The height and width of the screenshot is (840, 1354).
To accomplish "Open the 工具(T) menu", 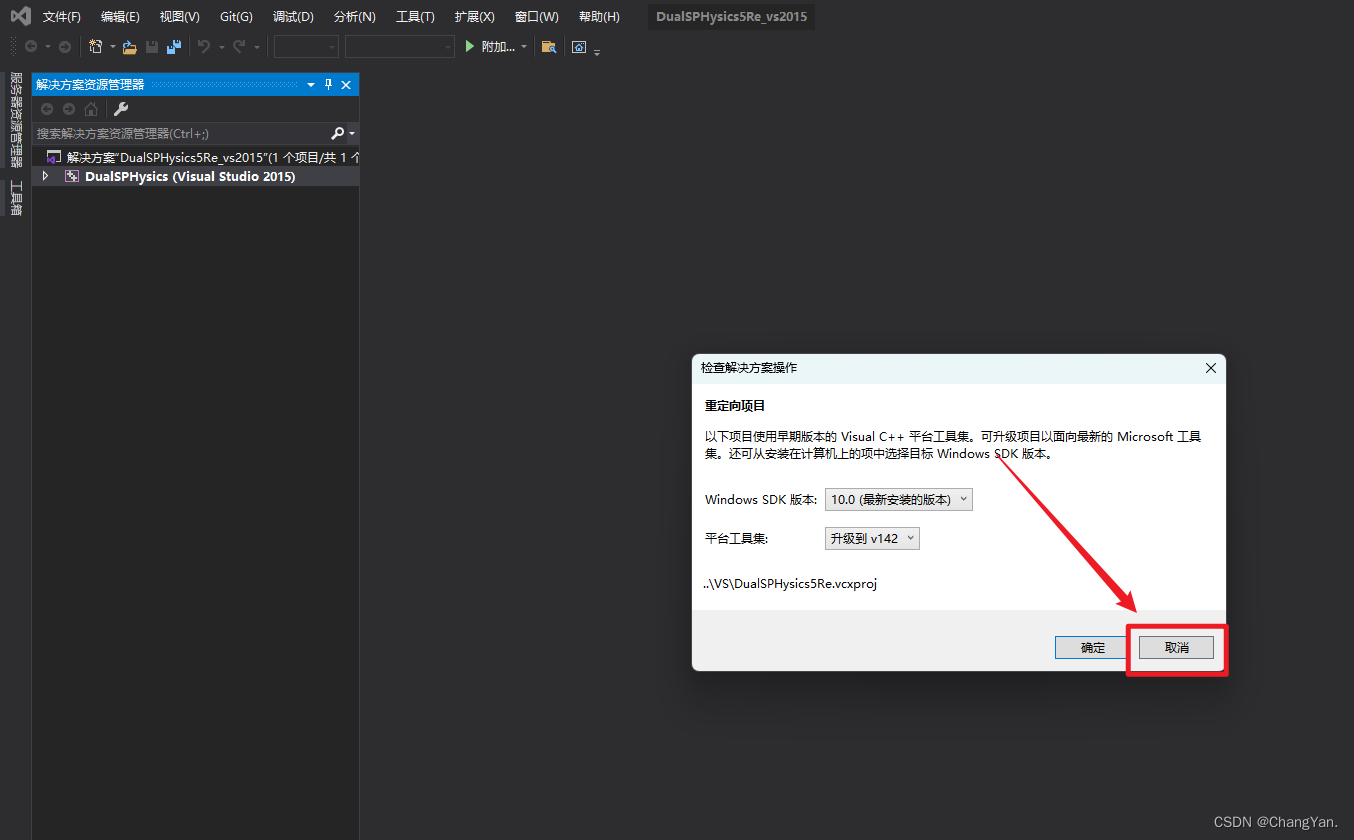I will click(x=415, y=17).
